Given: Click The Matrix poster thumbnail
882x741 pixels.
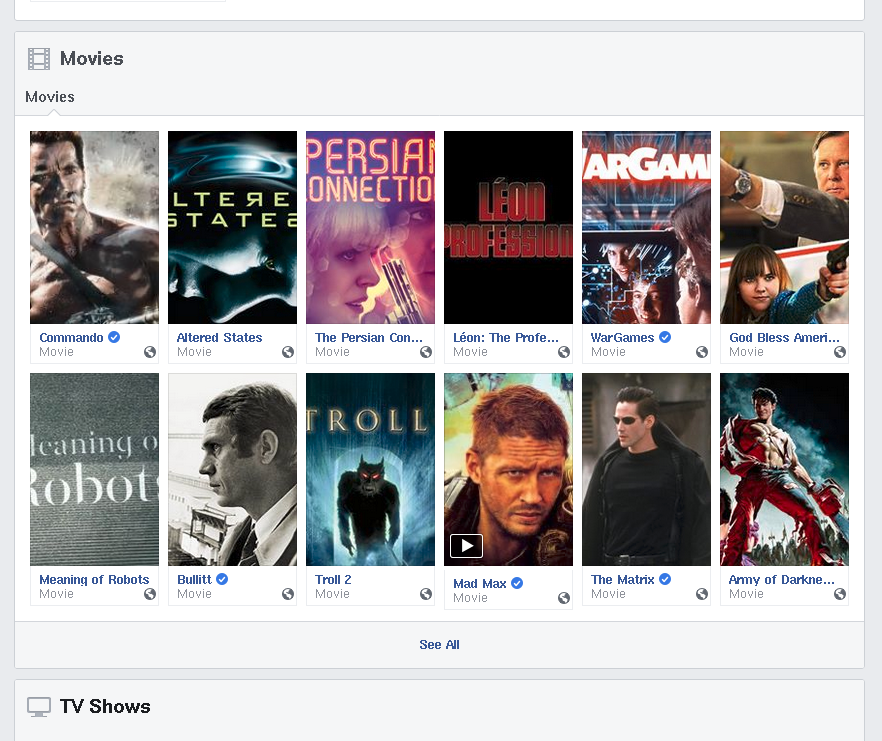Looking at the screenshot, I should [x=646, y=469].
